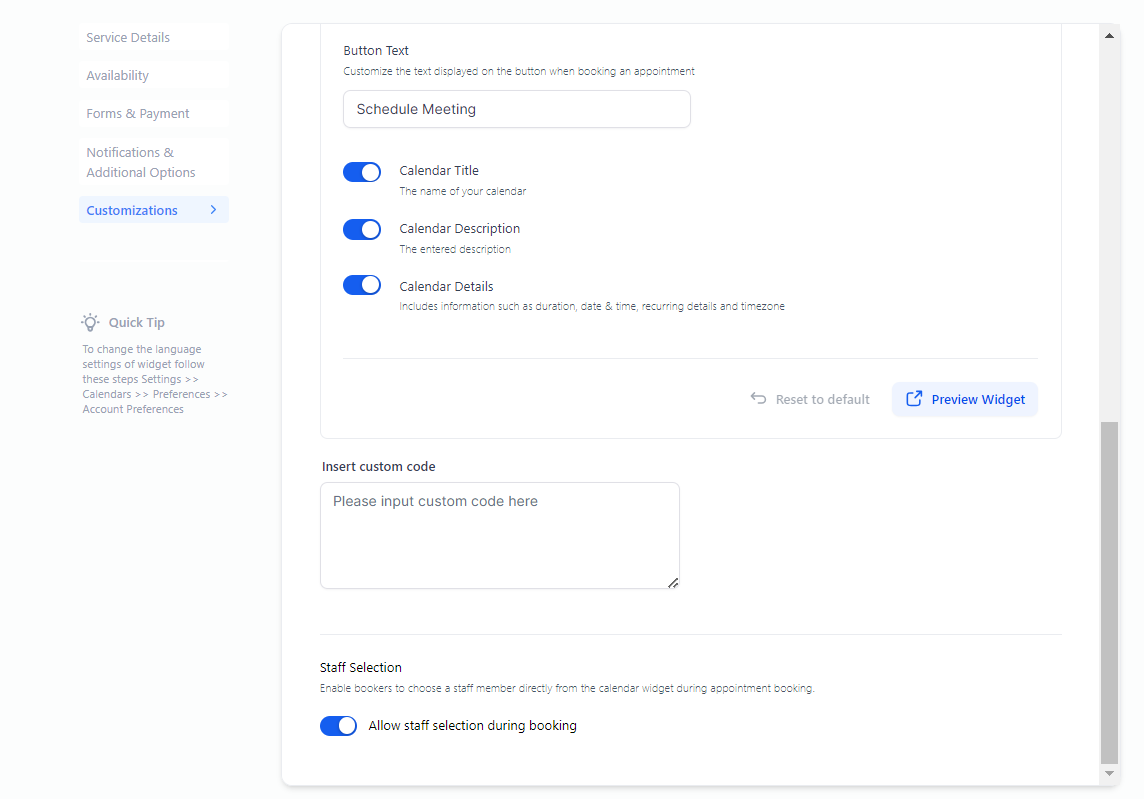Switch off the Calendar Details toggle

pos(362,286)
